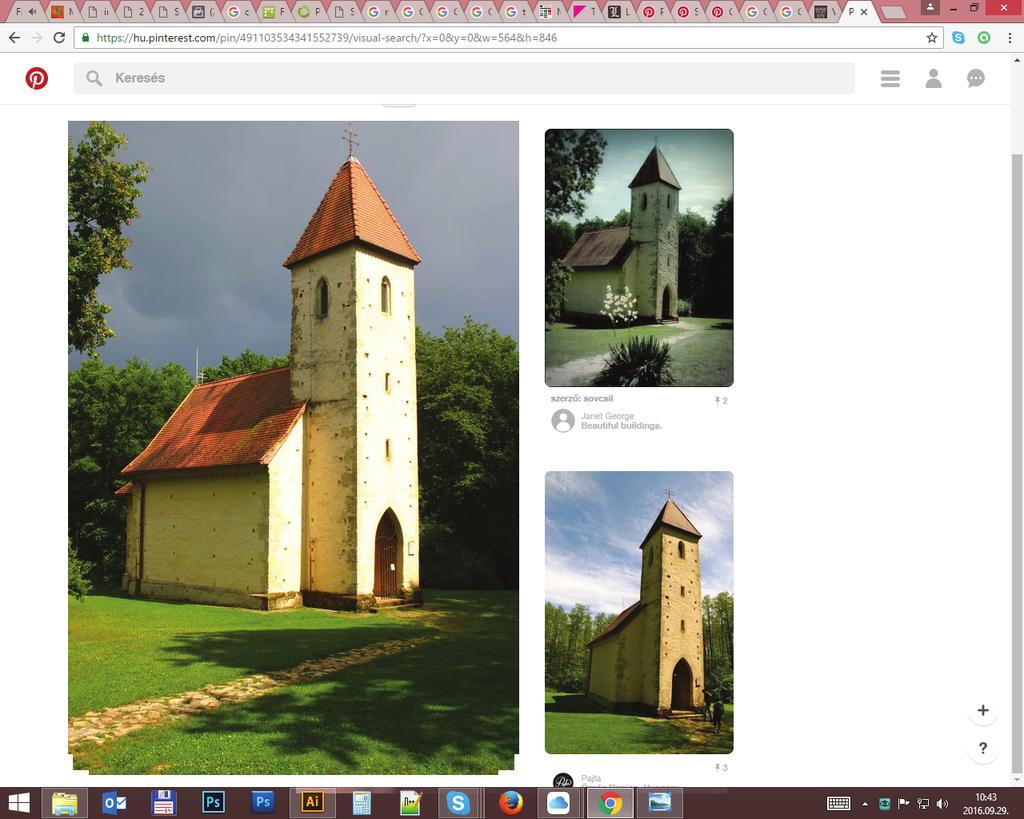Image resolution: width=1024 pixels, height=819 pixels.
Task: Click the green padlock site security icon
Action: coord(85,38)
